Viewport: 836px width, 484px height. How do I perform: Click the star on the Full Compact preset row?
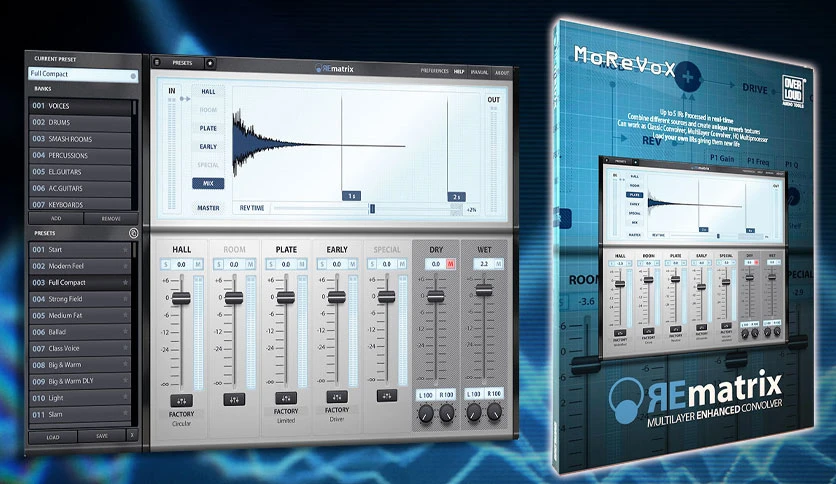click(126, 283)
